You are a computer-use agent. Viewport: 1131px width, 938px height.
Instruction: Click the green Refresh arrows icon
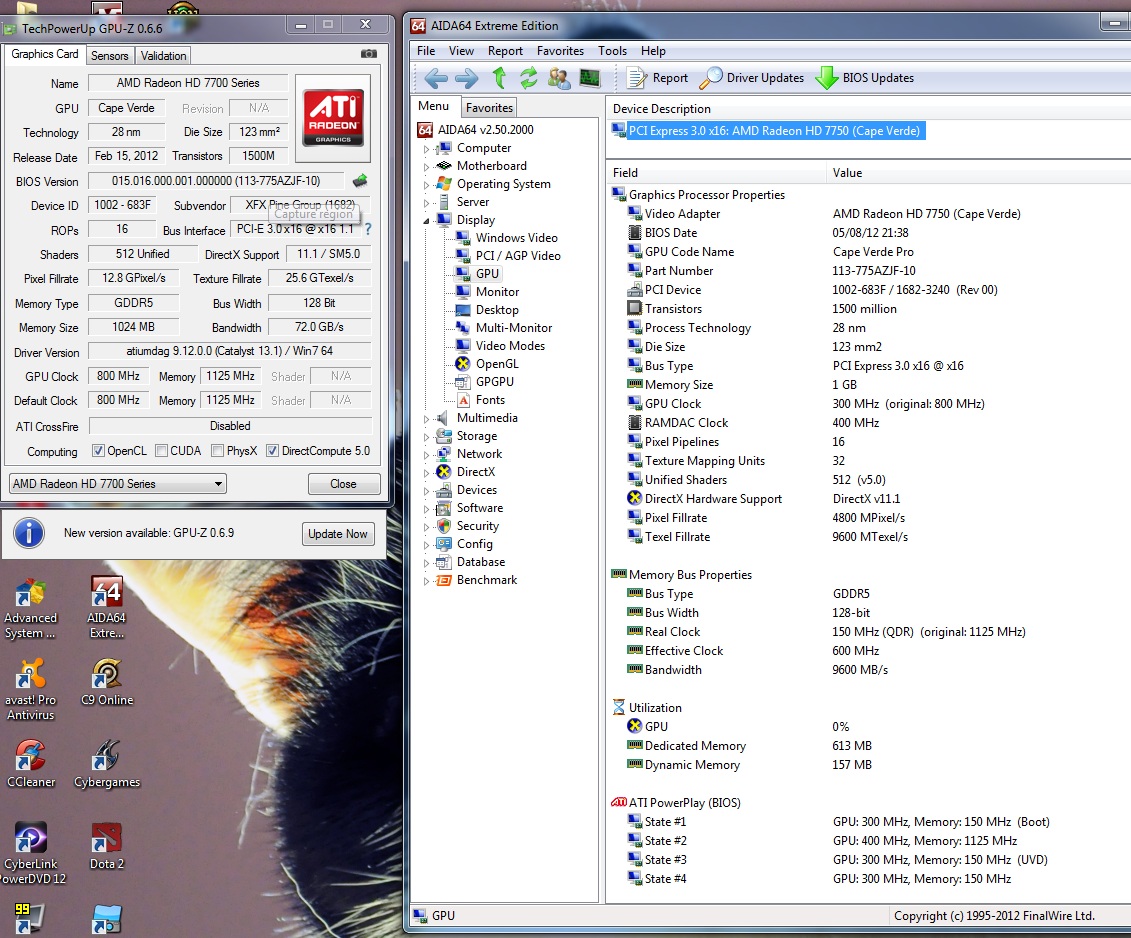point(529,78)
